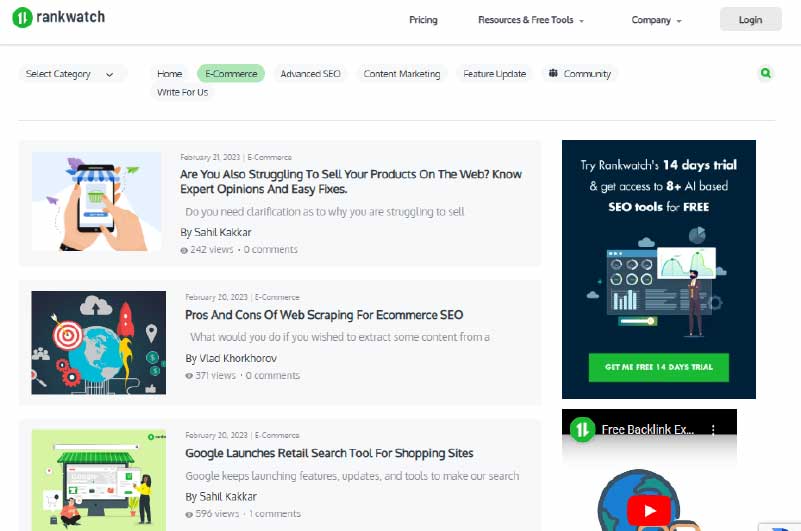Screen dimensions: 801x531
Task: Click the Login button
Action: pos(750,19)
